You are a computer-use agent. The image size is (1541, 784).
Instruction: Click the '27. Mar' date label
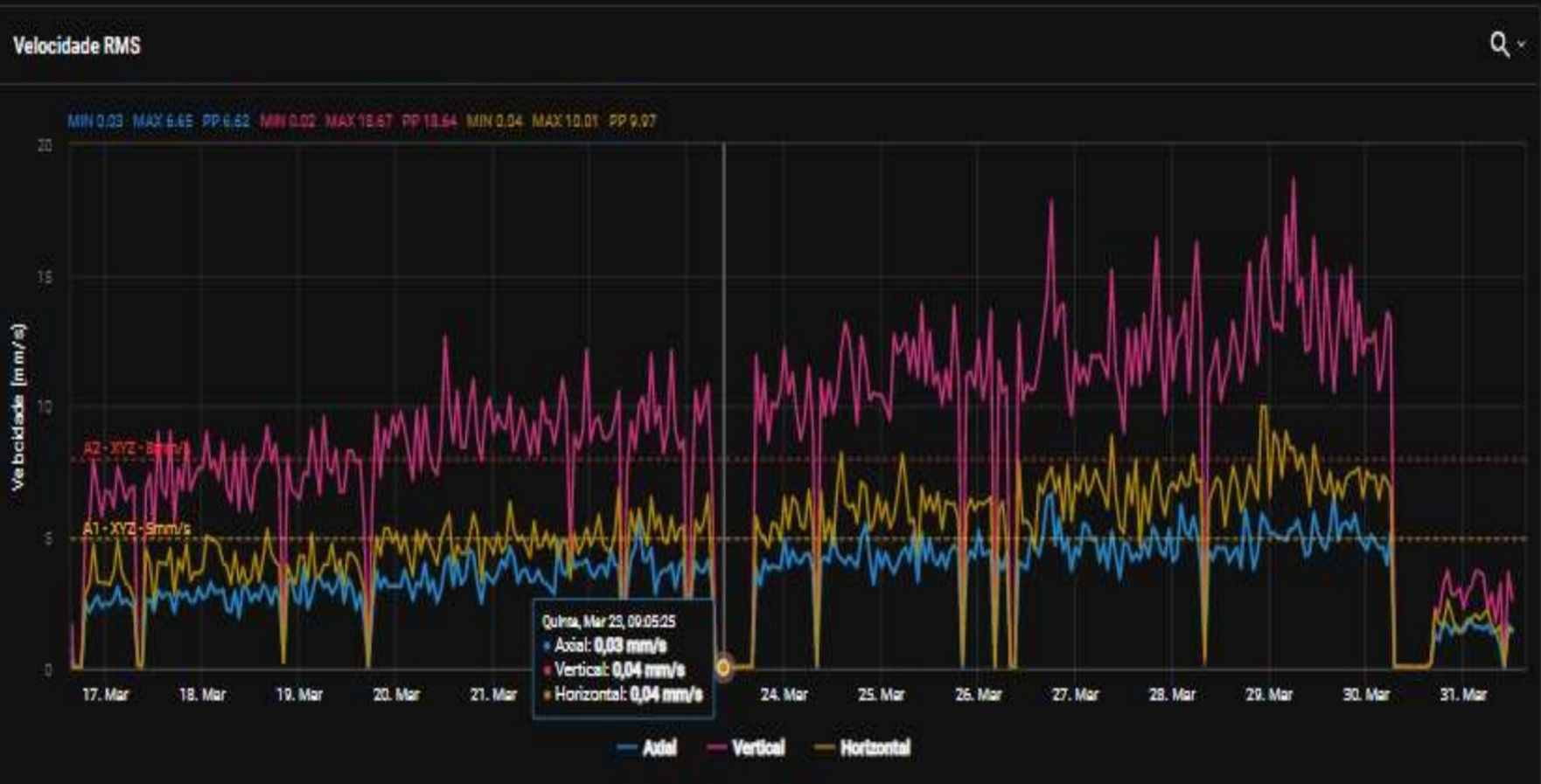[x=1075, y=695]
